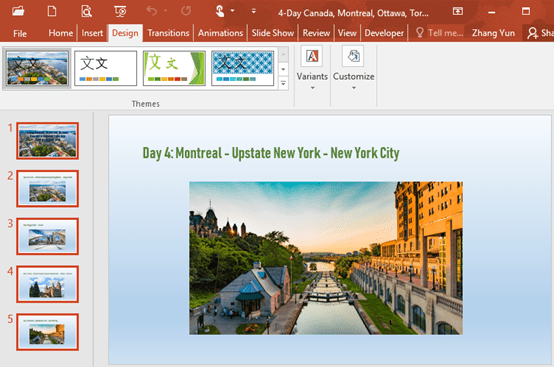Click the Tell me search box
The width and height of the screenshot is (554, 367).
click(440, 33)
